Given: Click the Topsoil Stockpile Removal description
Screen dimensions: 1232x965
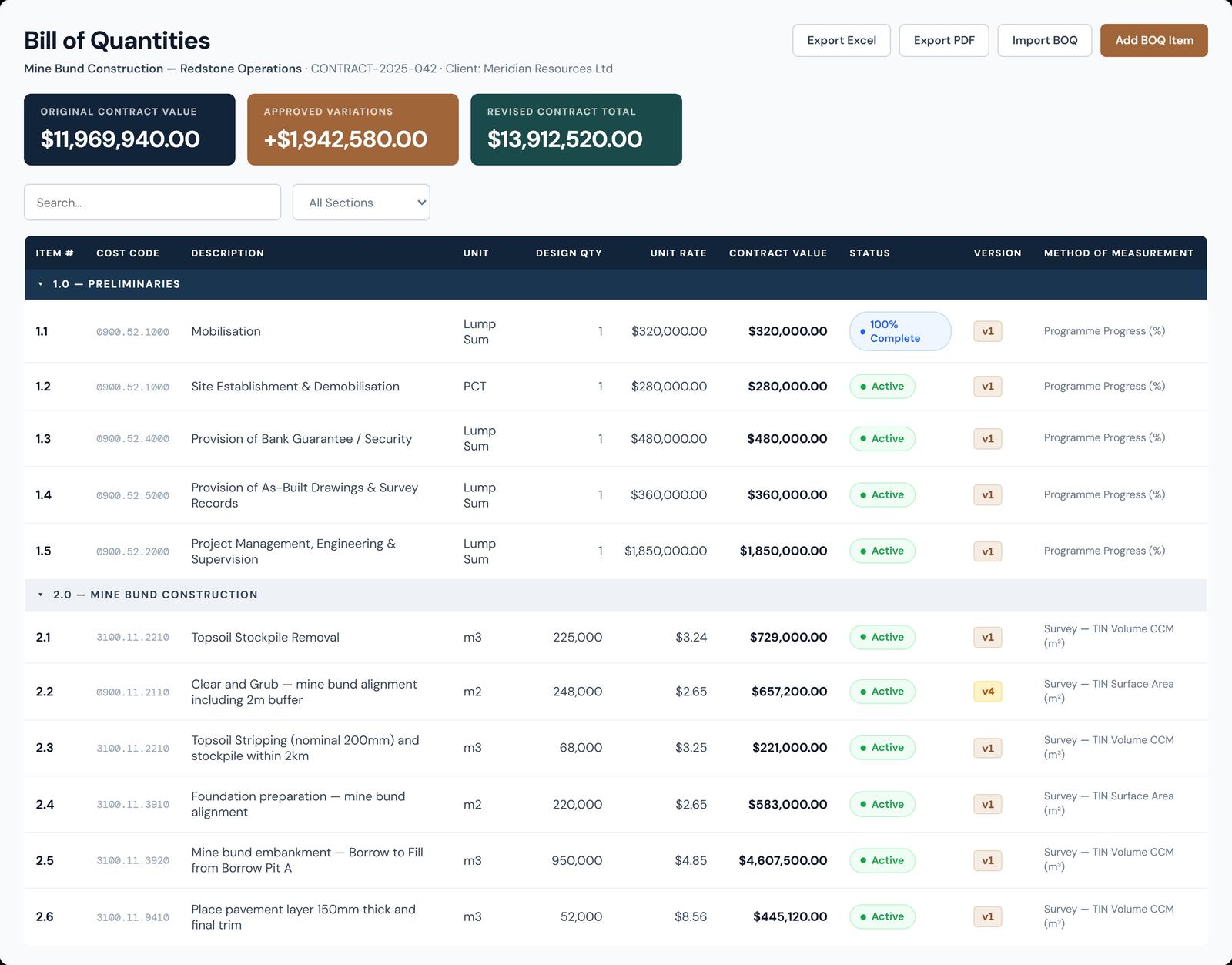Looking at the screenshot, I should click(265, 637).
